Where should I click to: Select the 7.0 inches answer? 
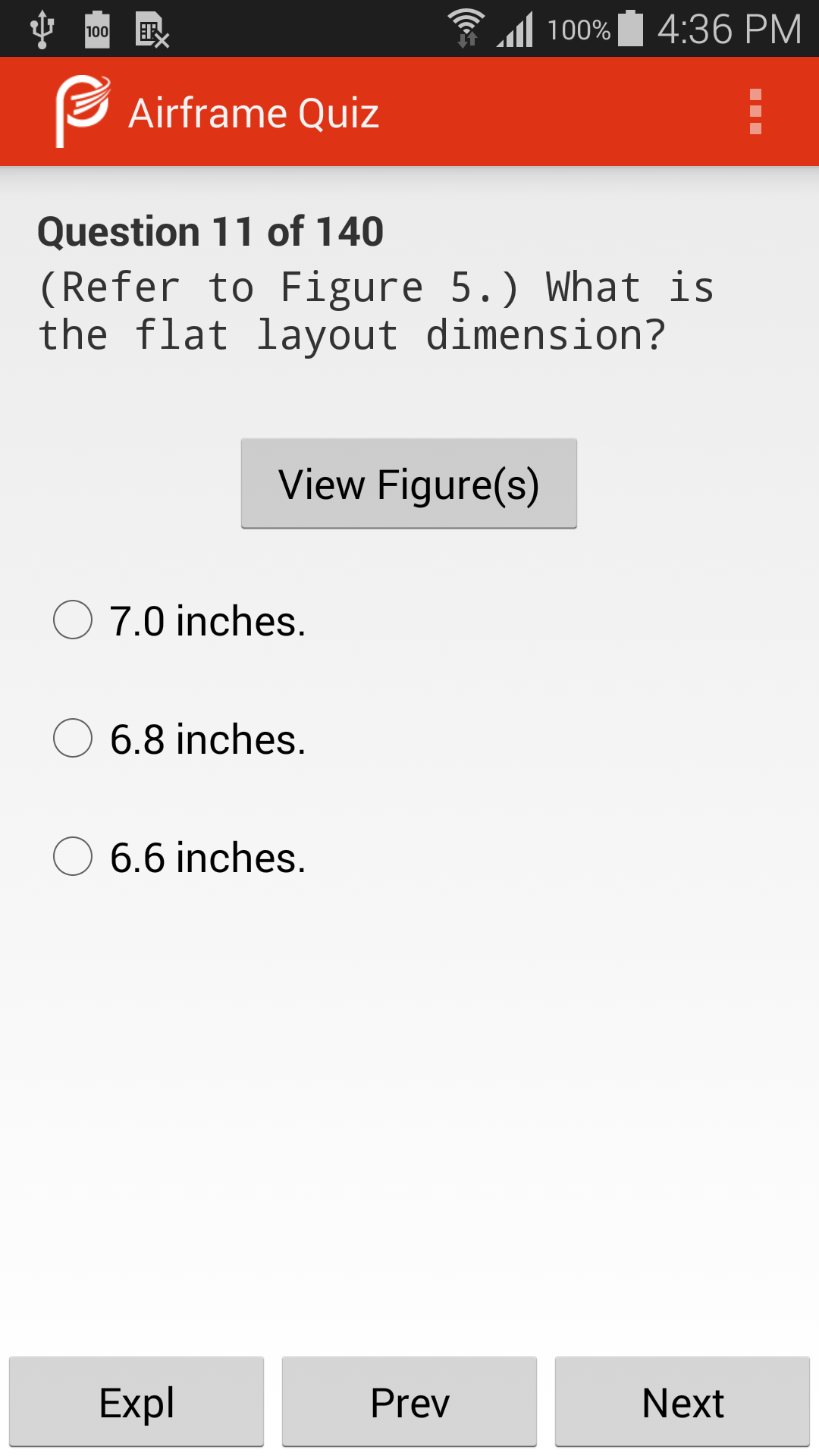(180, 620)
